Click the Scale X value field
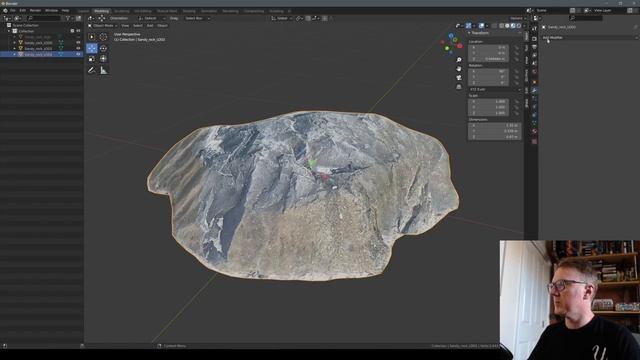Screen dimensions: 640x360 488,101
